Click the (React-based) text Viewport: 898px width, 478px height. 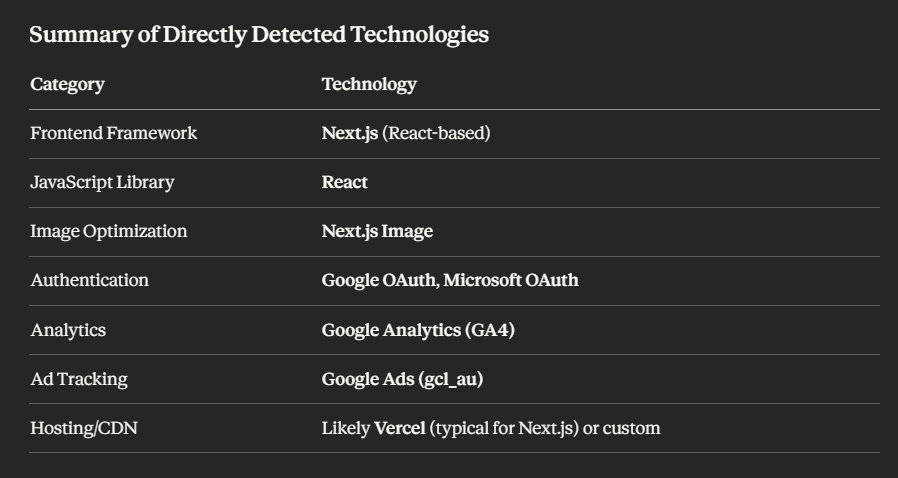(436, 133)
